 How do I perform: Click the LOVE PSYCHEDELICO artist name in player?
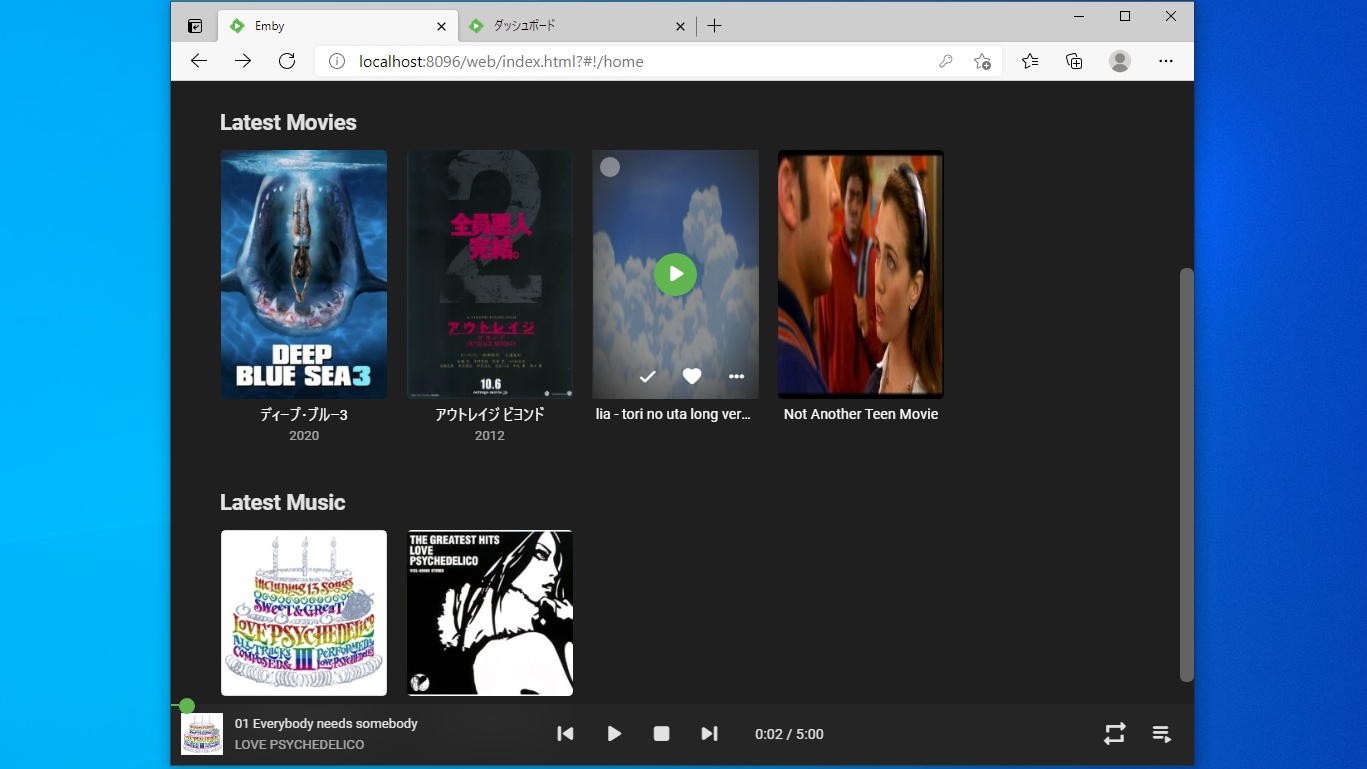pos(299,745)
